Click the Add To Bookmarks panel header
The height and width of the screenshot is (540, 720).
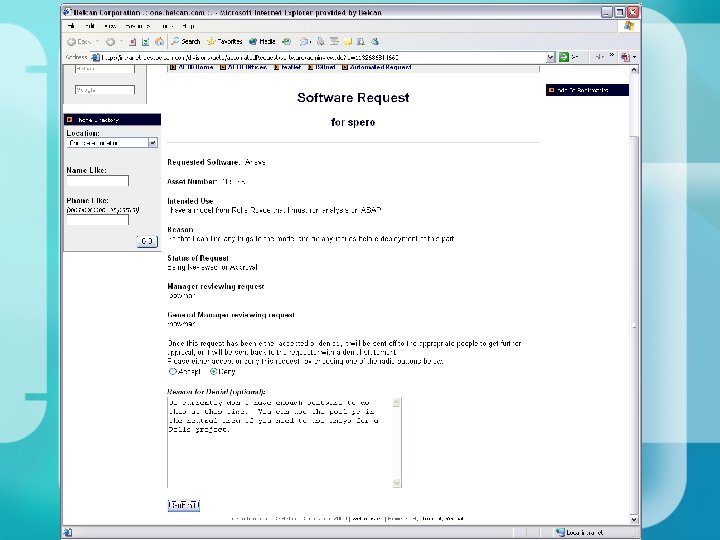click(587, 90)
